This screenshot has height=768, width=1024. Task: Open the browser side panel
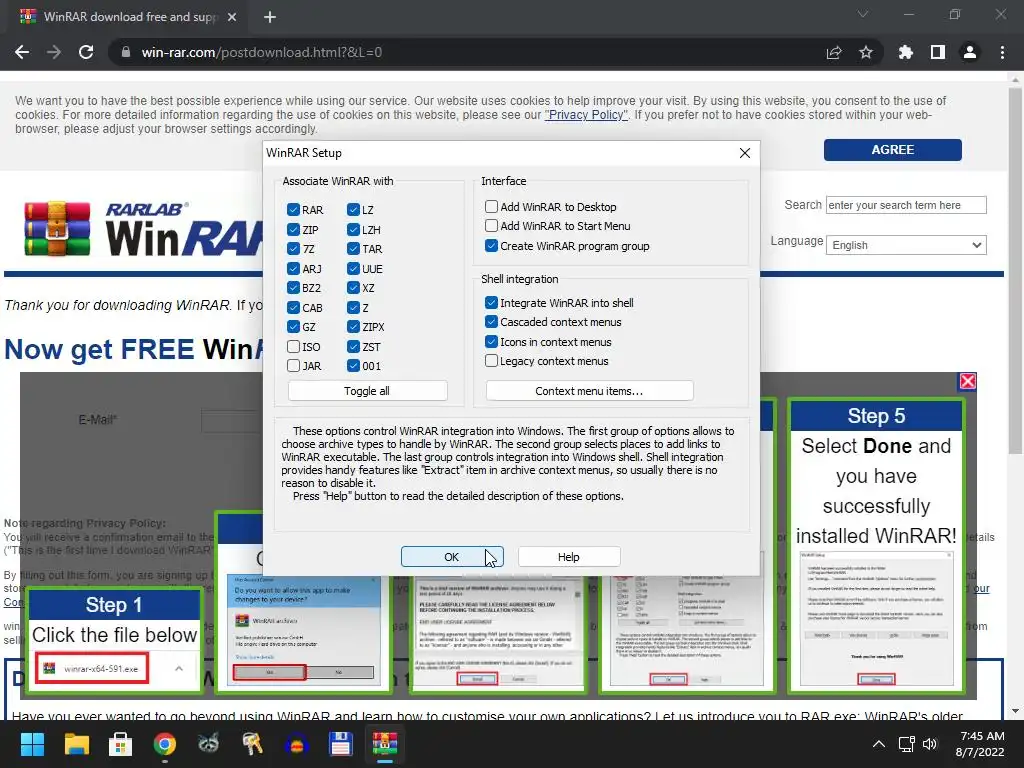[x=938, y=52]
